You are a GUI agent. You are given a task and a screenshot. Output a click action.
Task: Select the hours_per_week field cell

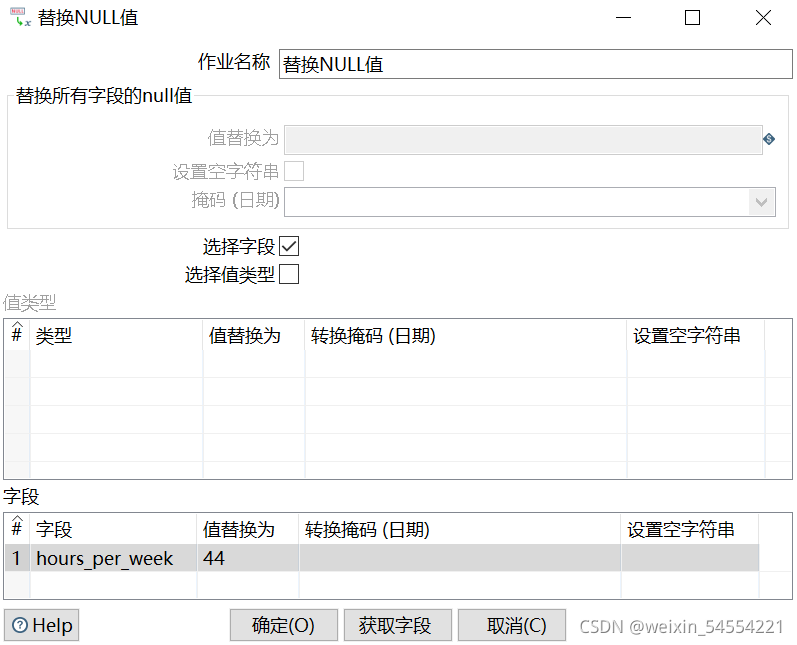click(113, 558)
